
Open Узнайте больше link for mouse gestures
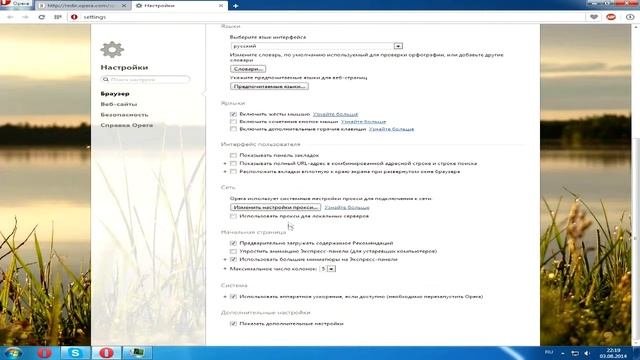click(x=336, y=114)
